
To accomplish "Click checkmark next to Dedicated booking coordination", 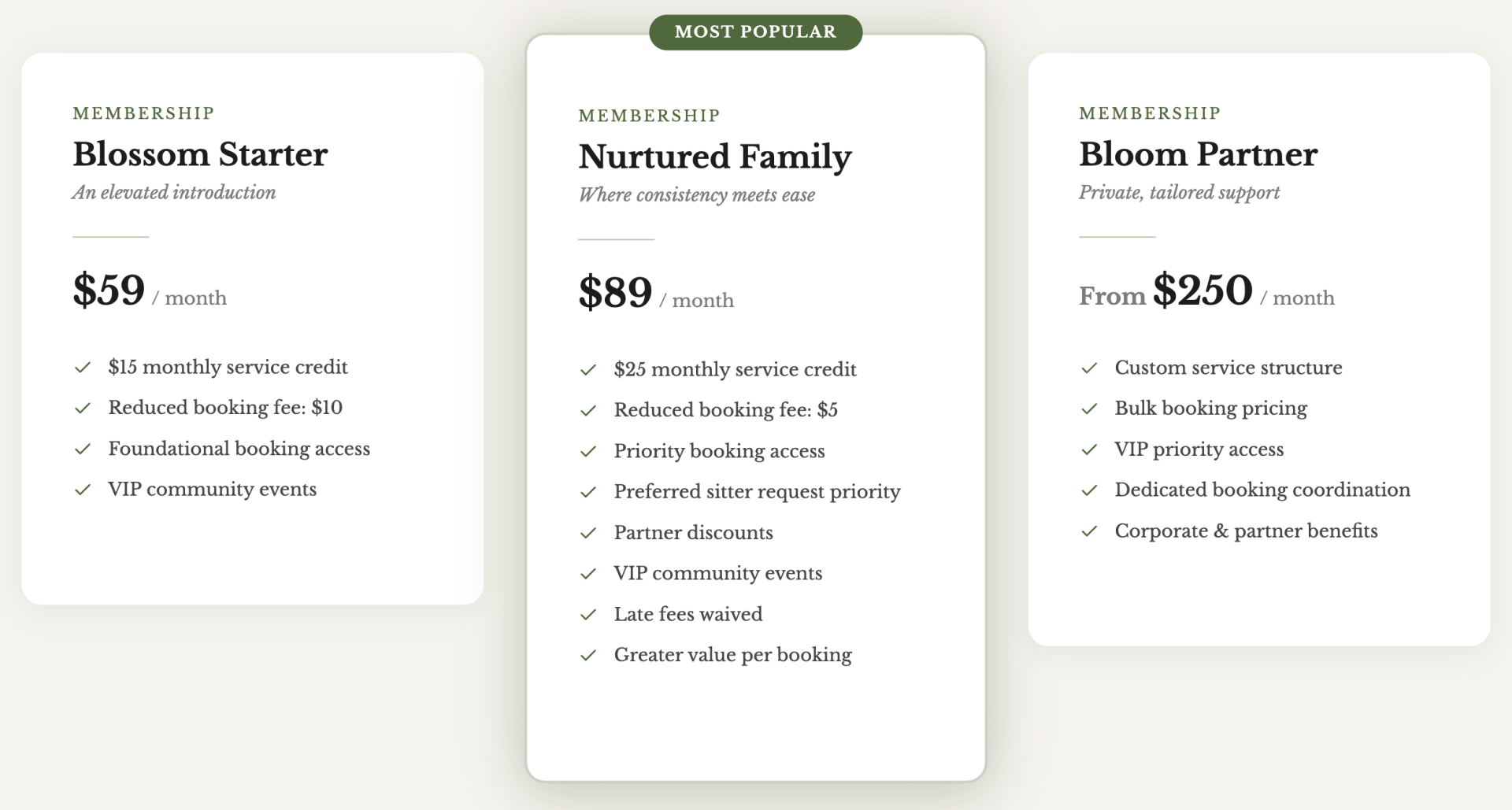I will [1089, 490].
